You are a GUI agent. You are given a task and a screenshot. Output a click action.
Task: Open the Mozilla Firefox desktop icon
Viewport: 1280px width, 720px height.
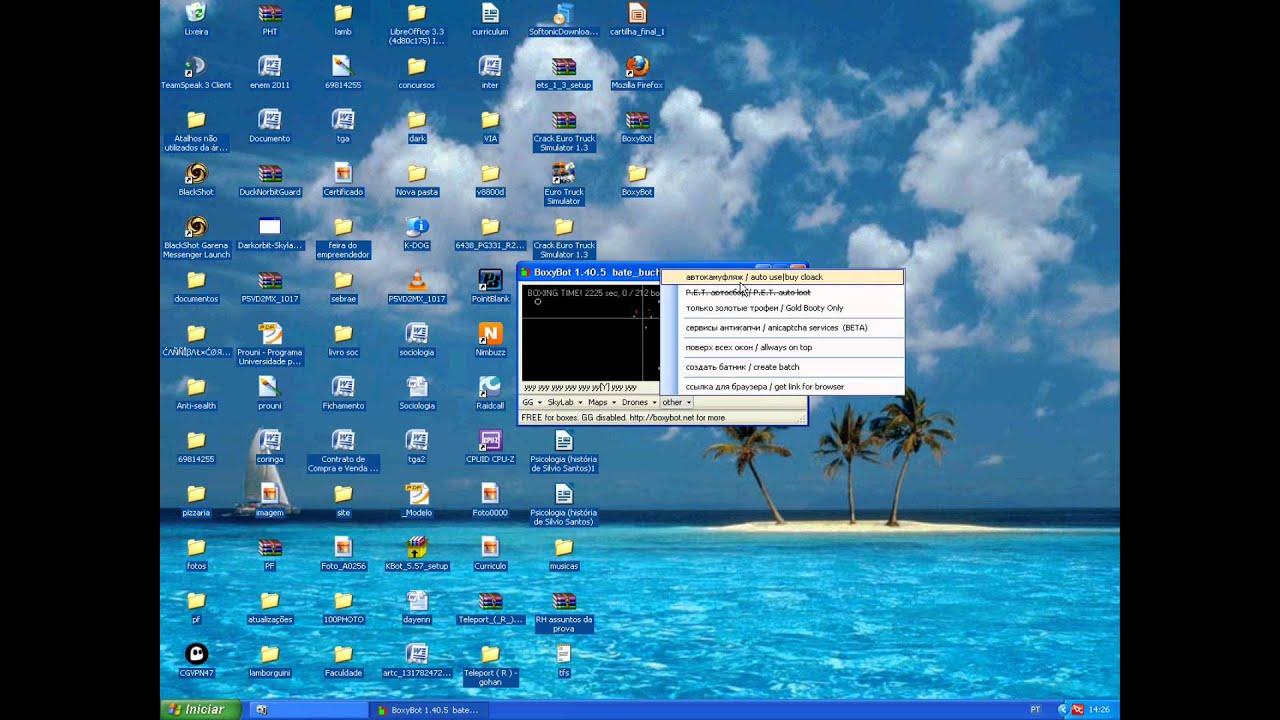click(637, 66)
